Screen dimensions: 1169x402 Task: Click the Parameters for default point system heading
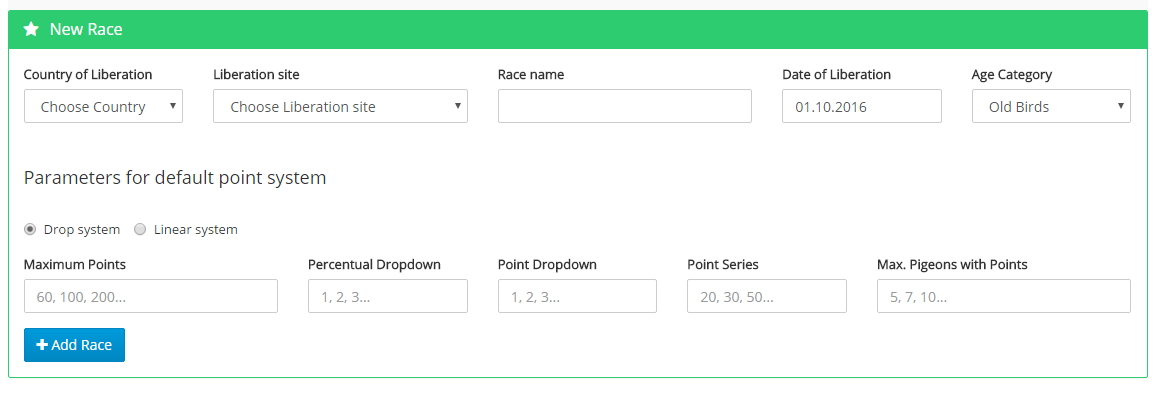pyautogui.click(x=175, y=179)
